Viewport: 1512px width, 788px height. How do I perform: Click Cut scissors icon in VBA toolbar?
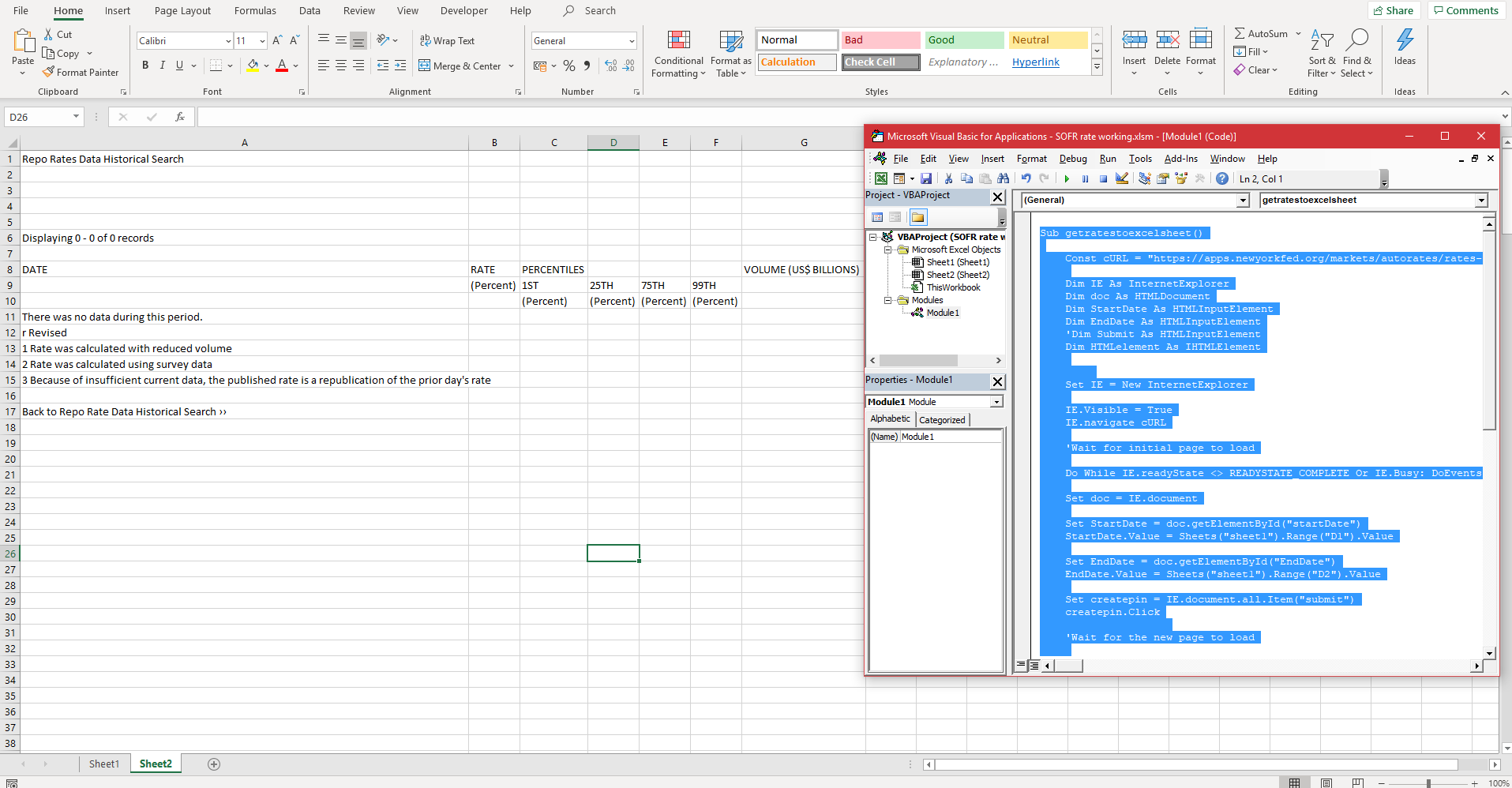(948, 178)
